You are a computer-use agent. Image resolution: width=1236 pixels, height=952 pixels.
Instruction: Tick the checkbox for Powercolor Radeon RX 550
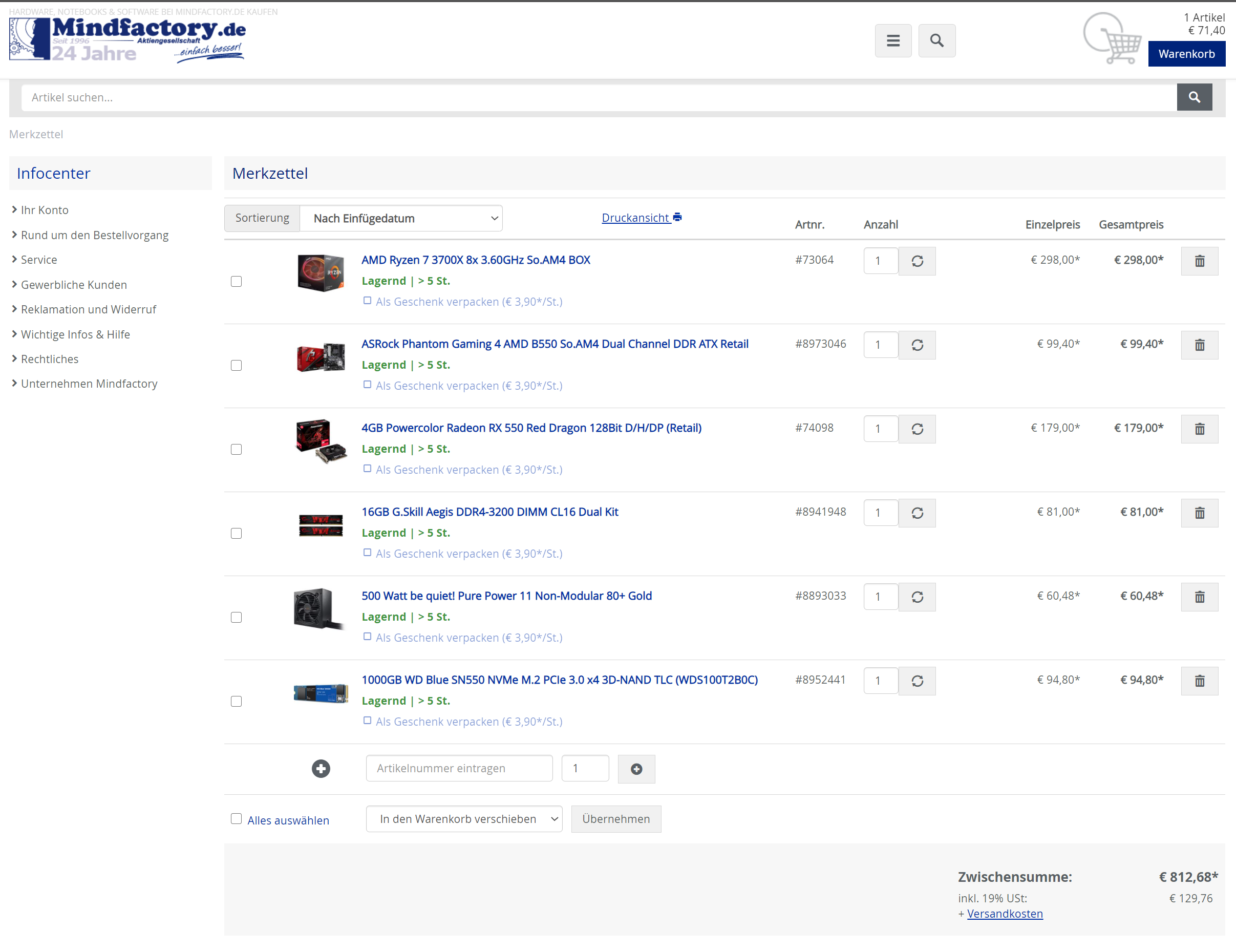click(237, 450)
